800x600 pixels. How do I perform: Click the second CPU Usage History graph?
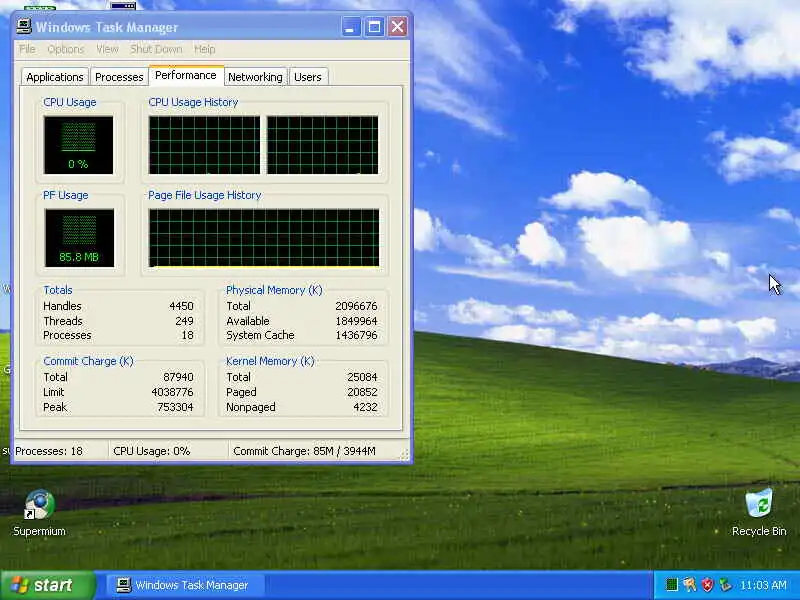[322, 145]
